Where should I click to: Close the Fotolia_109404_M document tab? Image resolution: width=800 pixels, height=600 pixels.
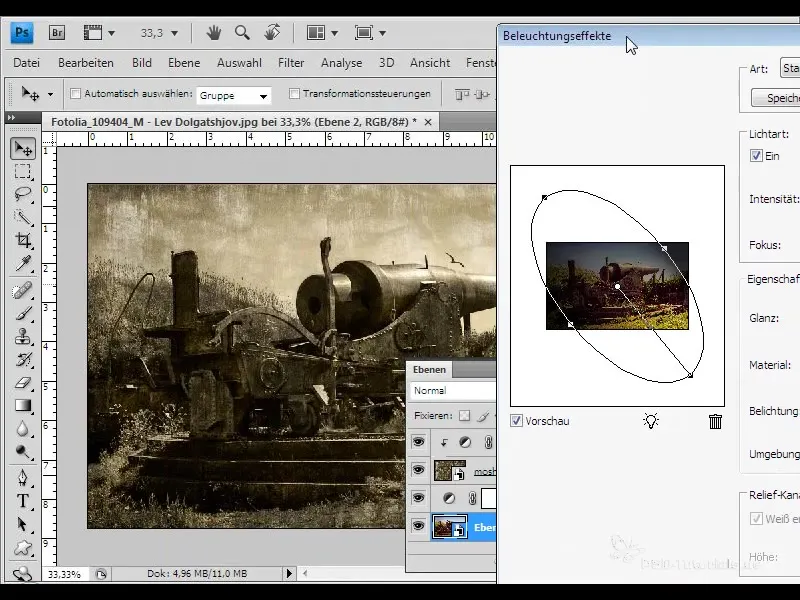click(428, 122)
